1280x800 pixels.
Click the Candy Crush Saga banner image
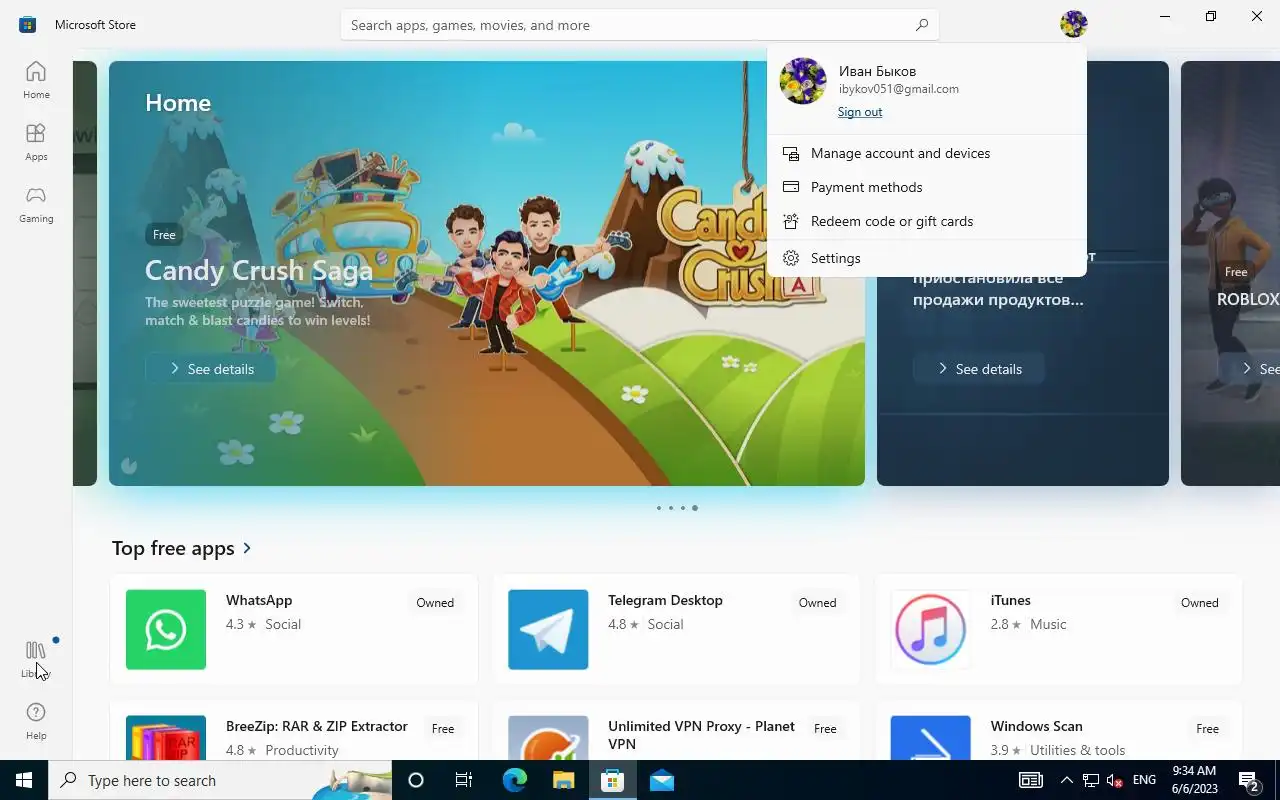(487, 273)
